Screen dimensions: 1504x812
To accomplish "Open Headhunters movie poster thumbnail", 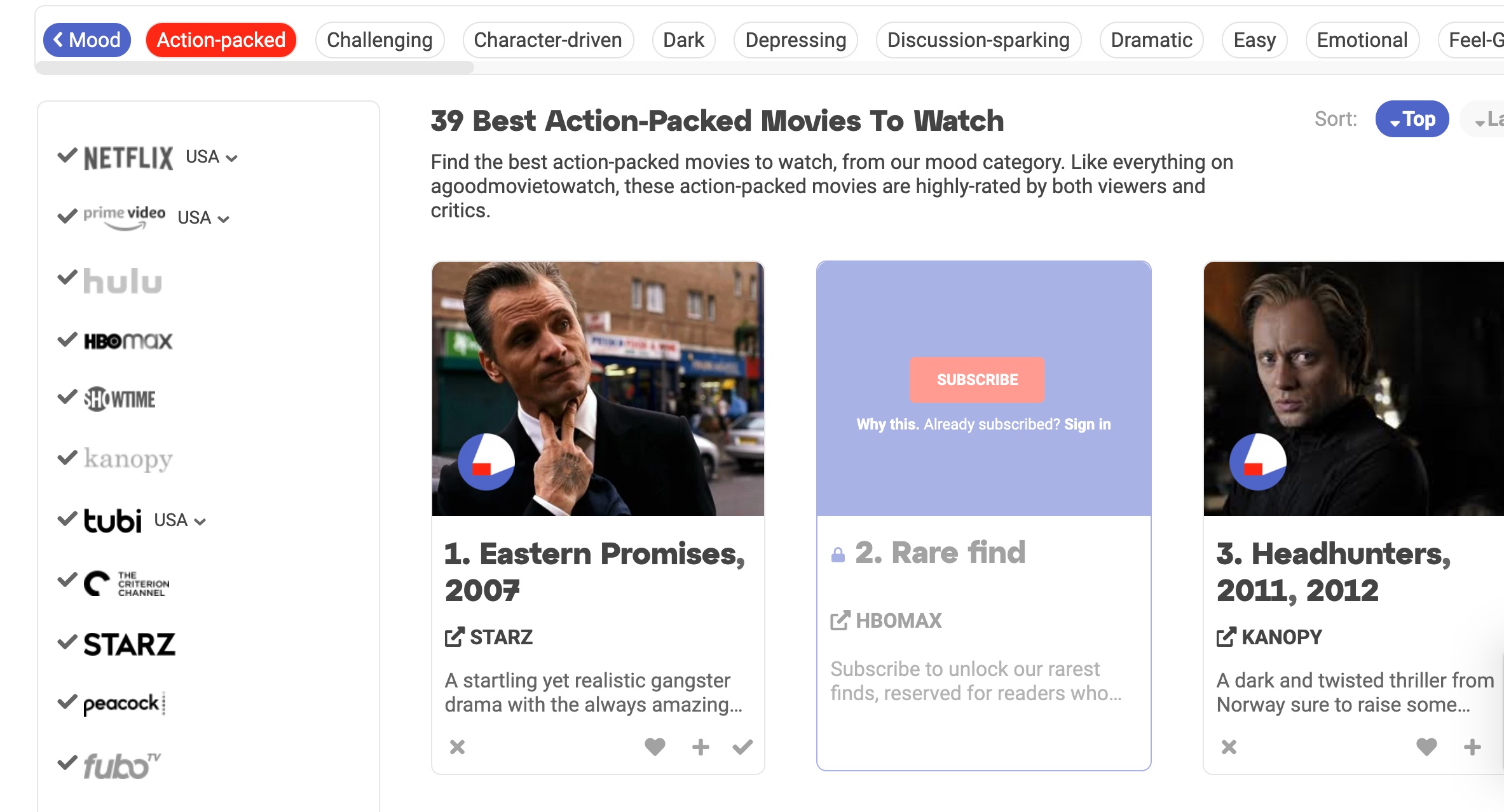I will [x=1353, y=388].
